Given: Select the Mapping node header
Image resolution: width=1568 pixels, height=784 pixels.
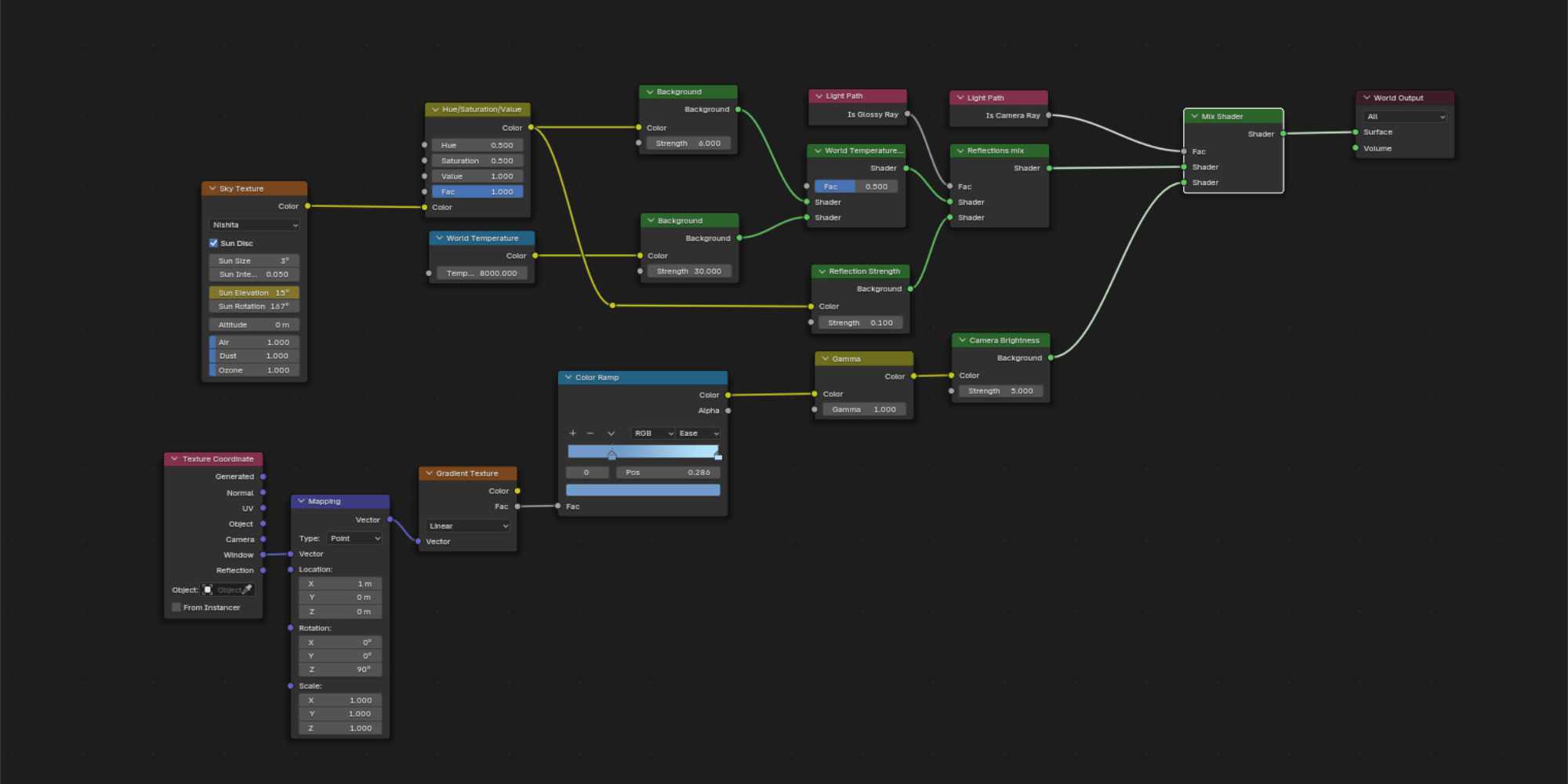Looking at the screenshot, I should [x=340, y=501].
